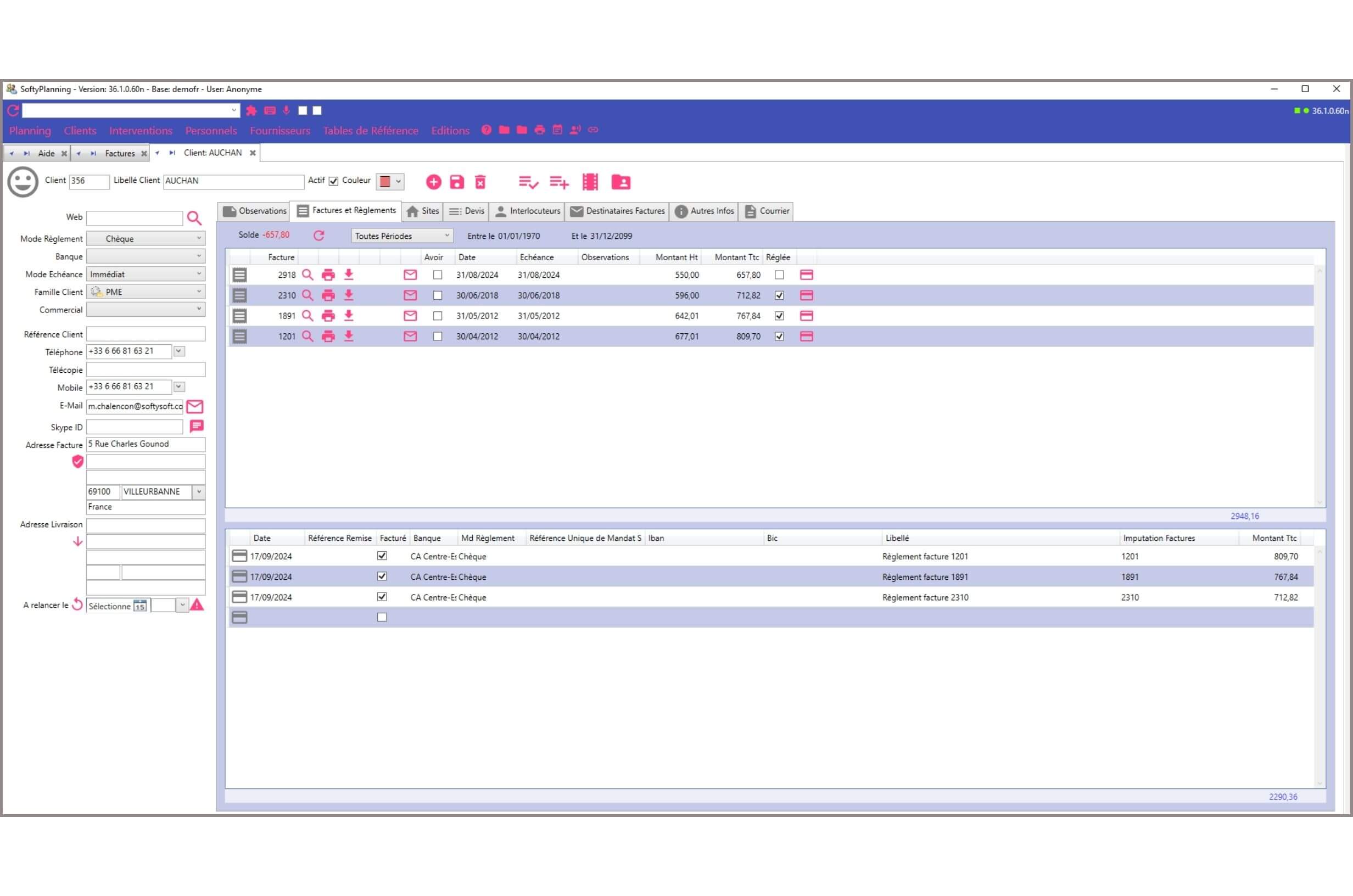Open the date picker beside A relancer le
This screenshot has height=896, width=1353.
139,606
